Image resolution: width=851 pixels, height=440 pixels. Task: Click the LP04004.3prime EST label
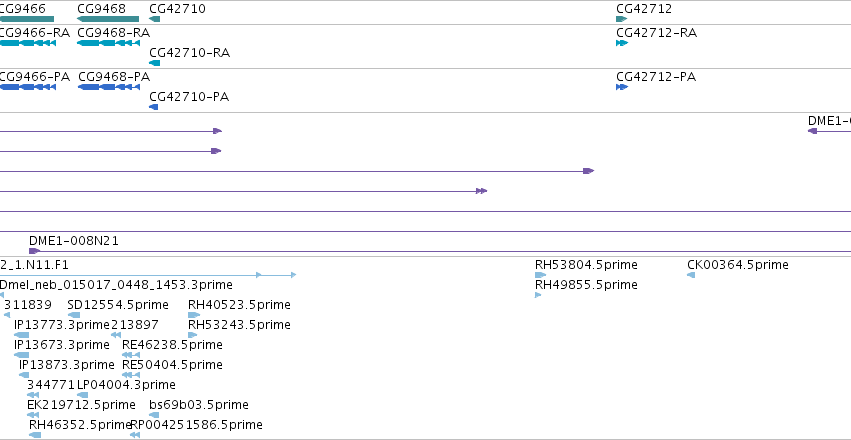tap(126, 385)
